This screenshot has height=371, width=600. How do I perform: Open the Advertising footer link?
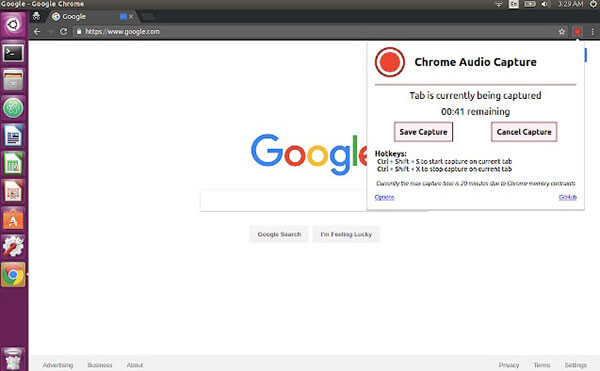click(58, 365)
